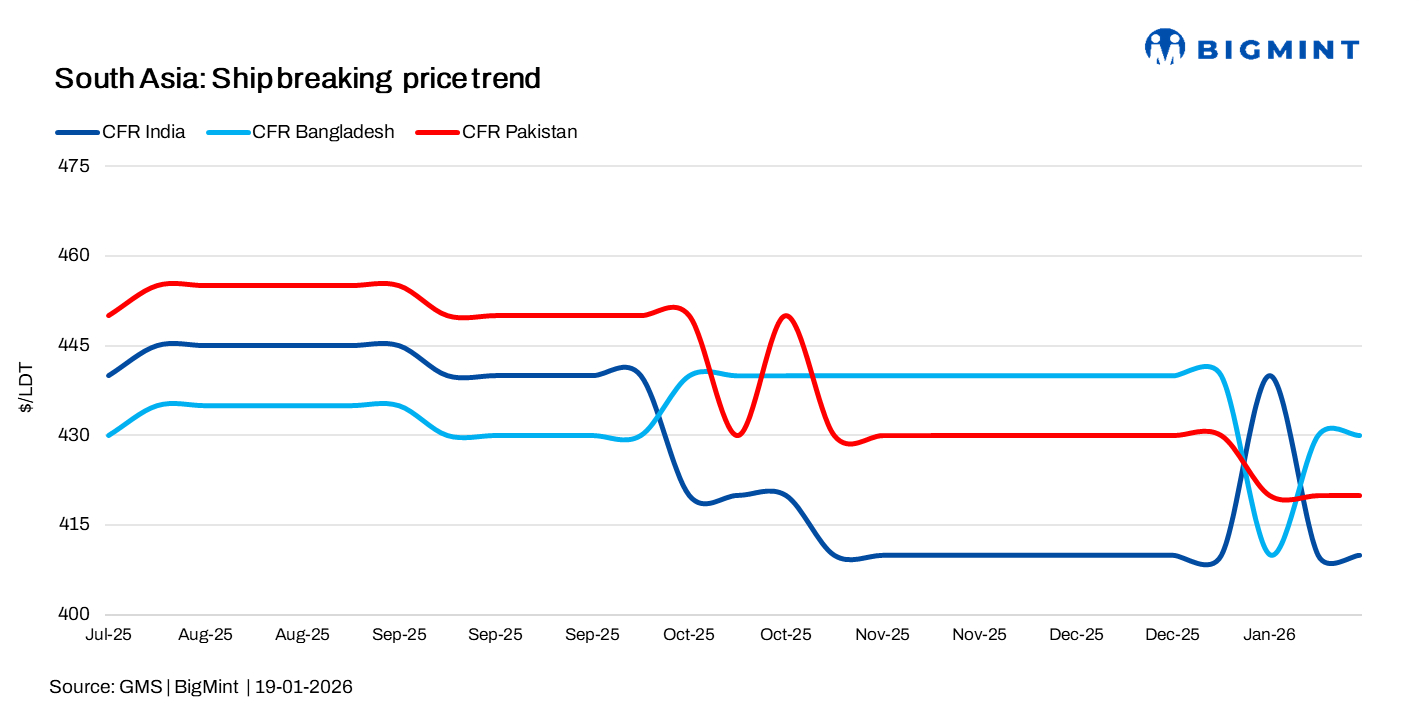Image resolution: width=1419 pixels, height=711 pixels.
Task: Click the red CFR Pakistan legend swatch
Action: tap(438, 132)
